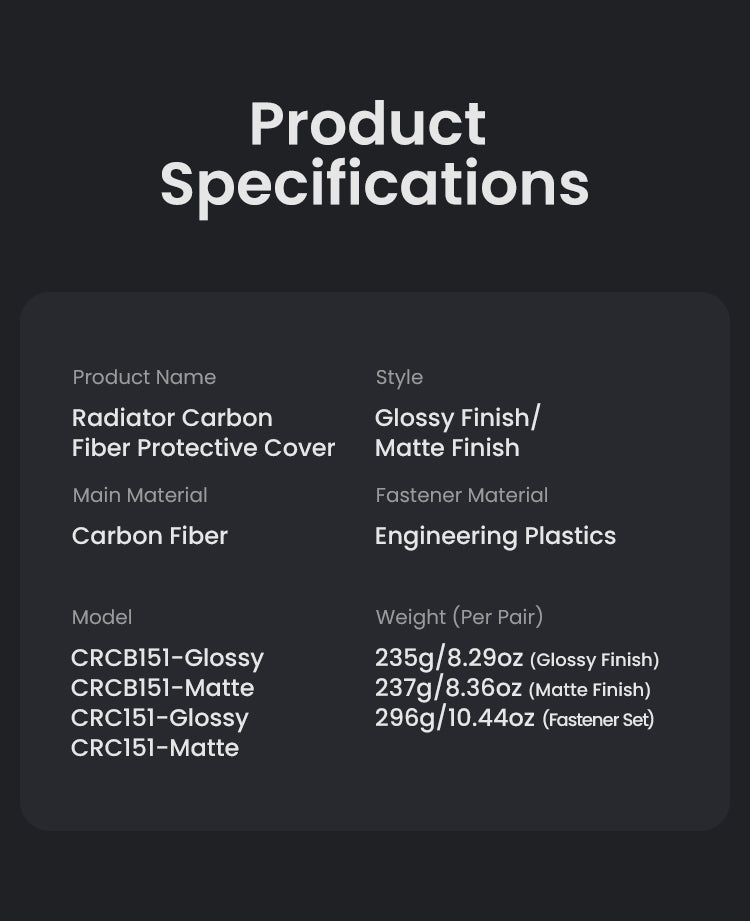Click the 235g/8.29oz weight value

coord(448,658)
